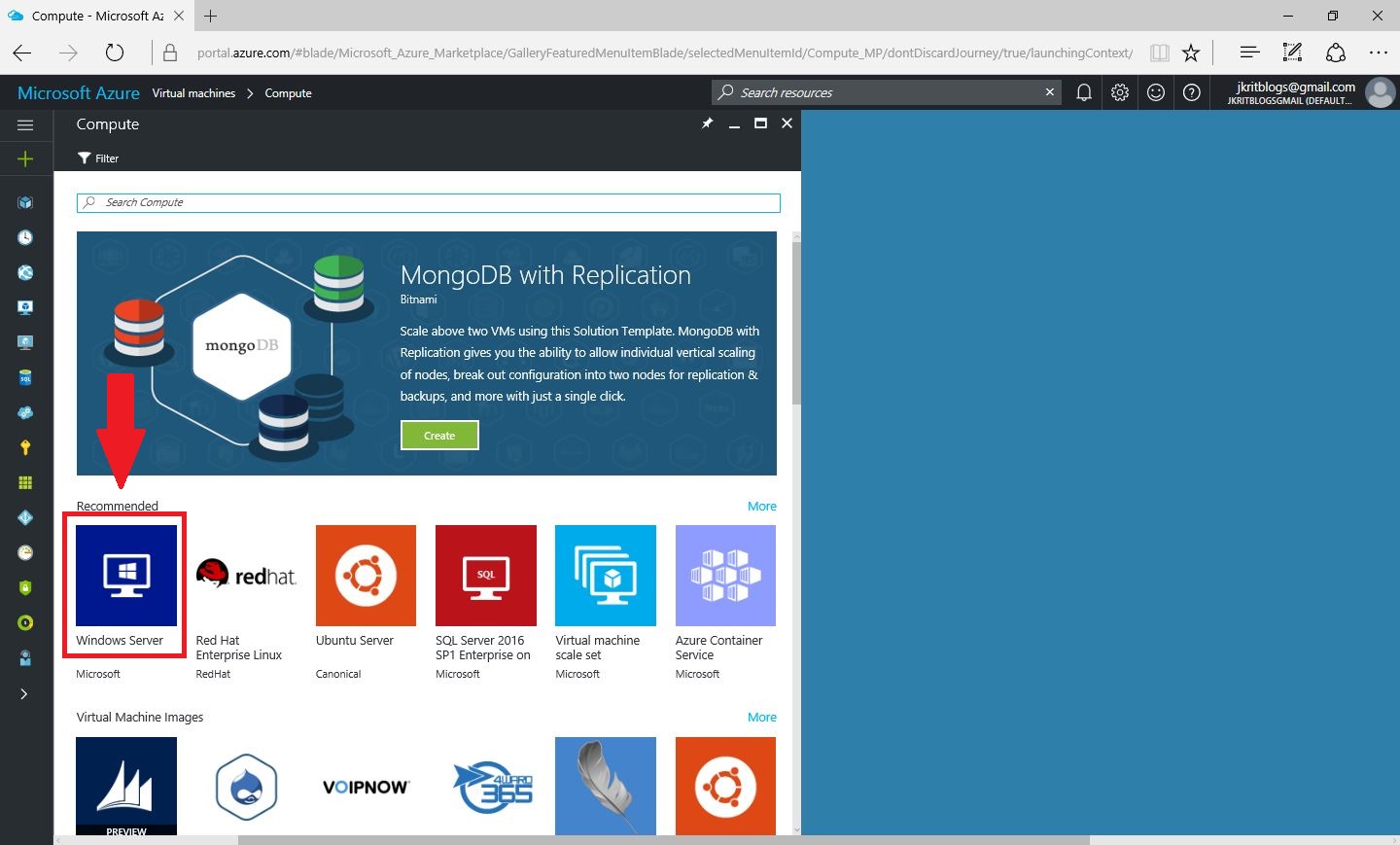Click the address bar URL
Viewport: 1400px width, 845px height.
pyautogui.click(x=664, y=53)
